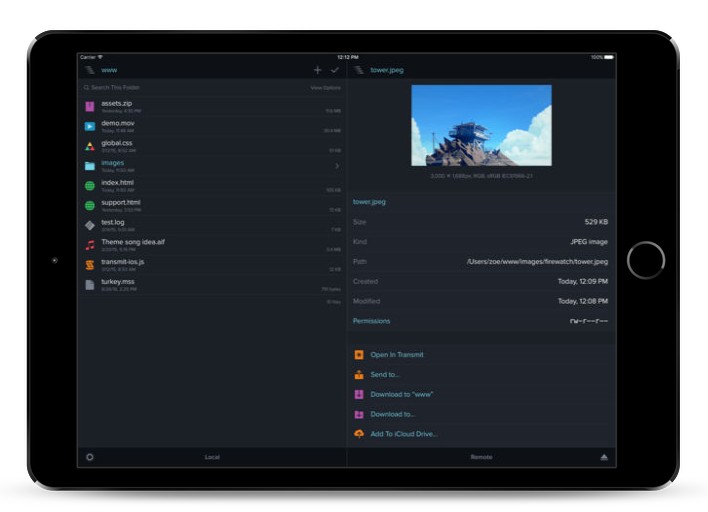Image resolution: width=708 pixels, height=512 pixels.
Task: Expand the images folder chevron
Action: 337,166
